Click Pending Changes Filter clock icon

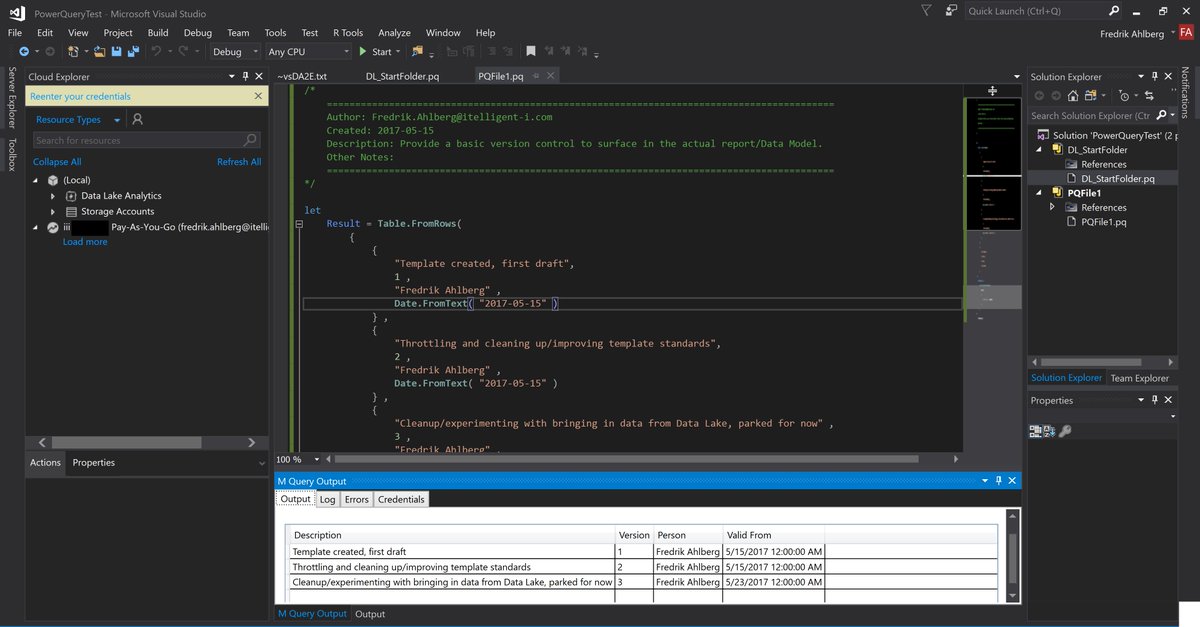(x=1124, y=96)
